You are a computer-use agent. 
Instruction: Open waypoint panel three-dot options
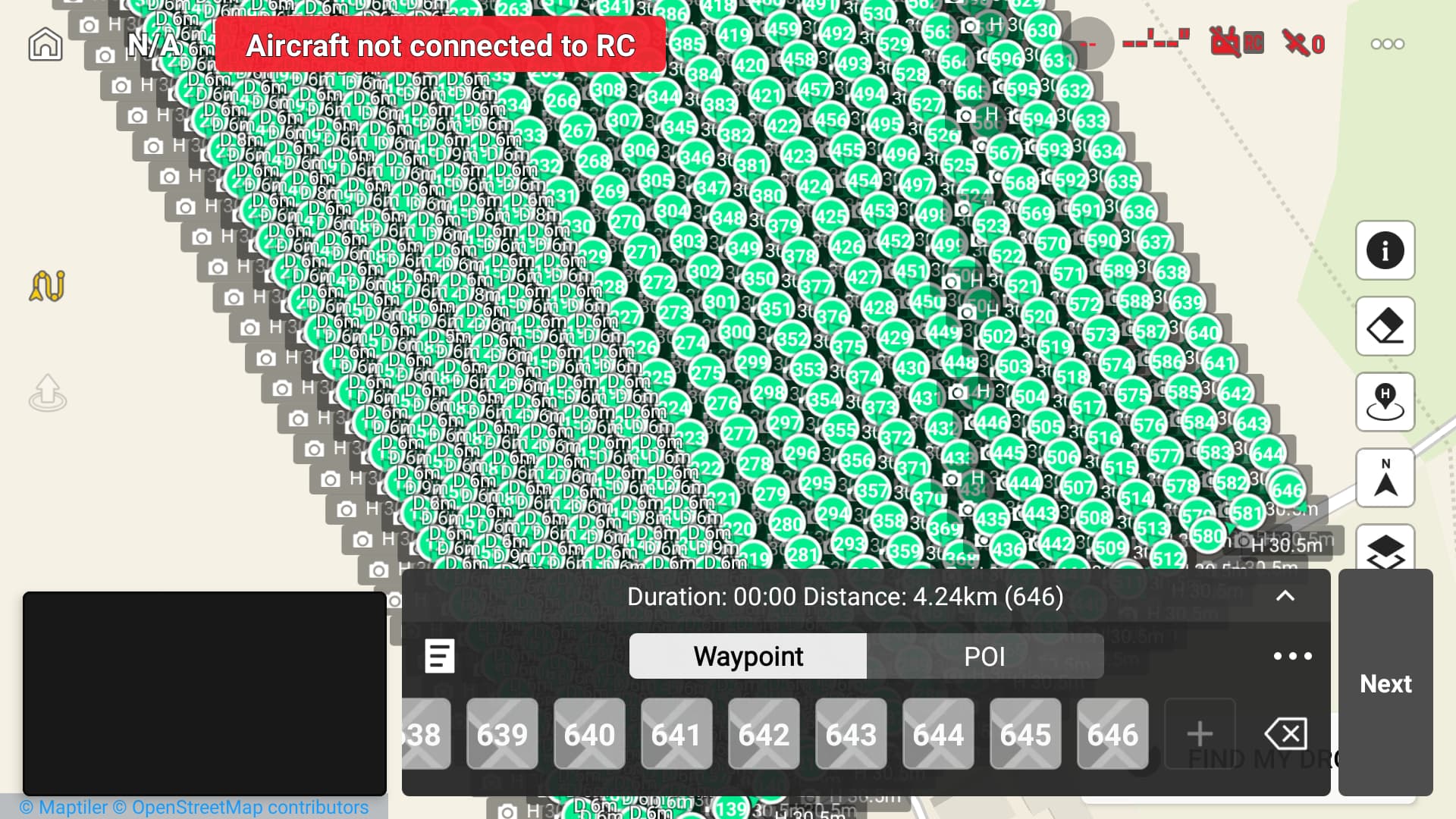[x=1292, y=656]
